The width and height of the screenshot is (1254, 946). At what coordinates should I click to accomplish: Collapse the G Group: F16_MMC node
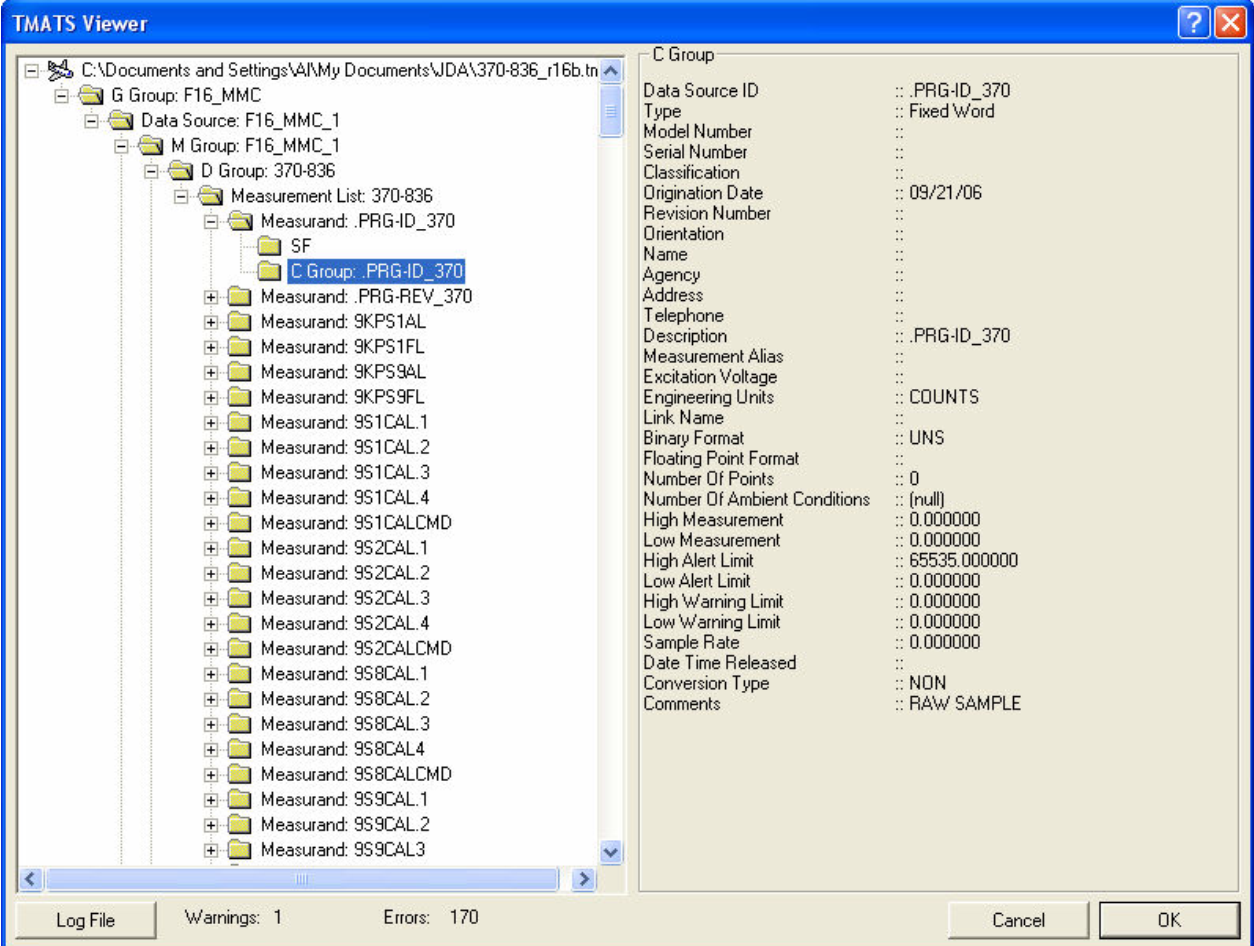pos(61,96)
